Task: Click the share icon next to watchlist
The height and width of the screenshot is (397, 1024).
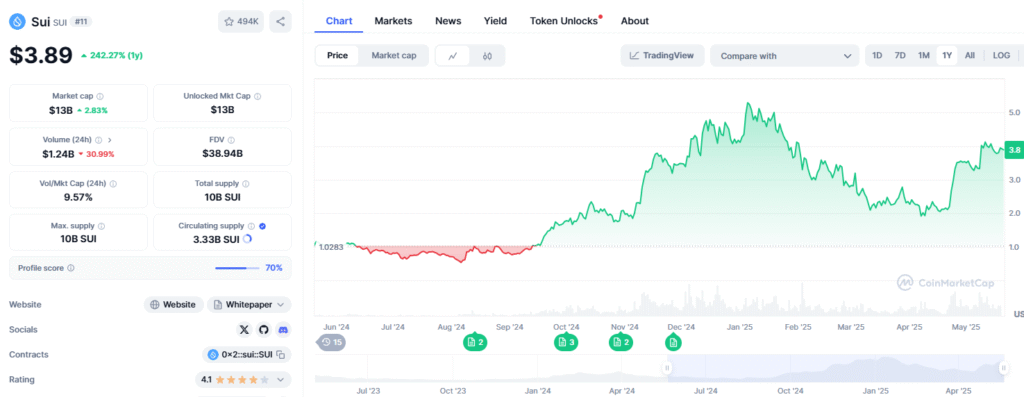Action: pyautogui.click(x=280, y=22)
